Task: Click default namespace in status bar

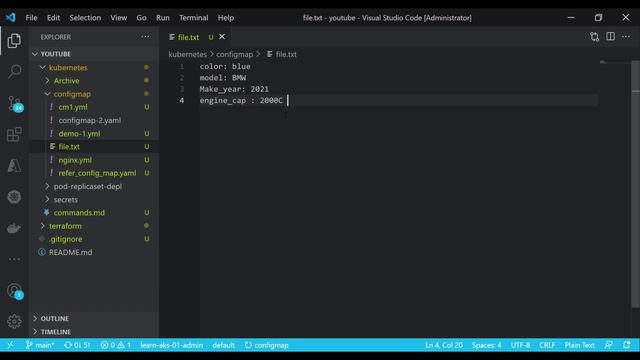Action: coord(223,345)
